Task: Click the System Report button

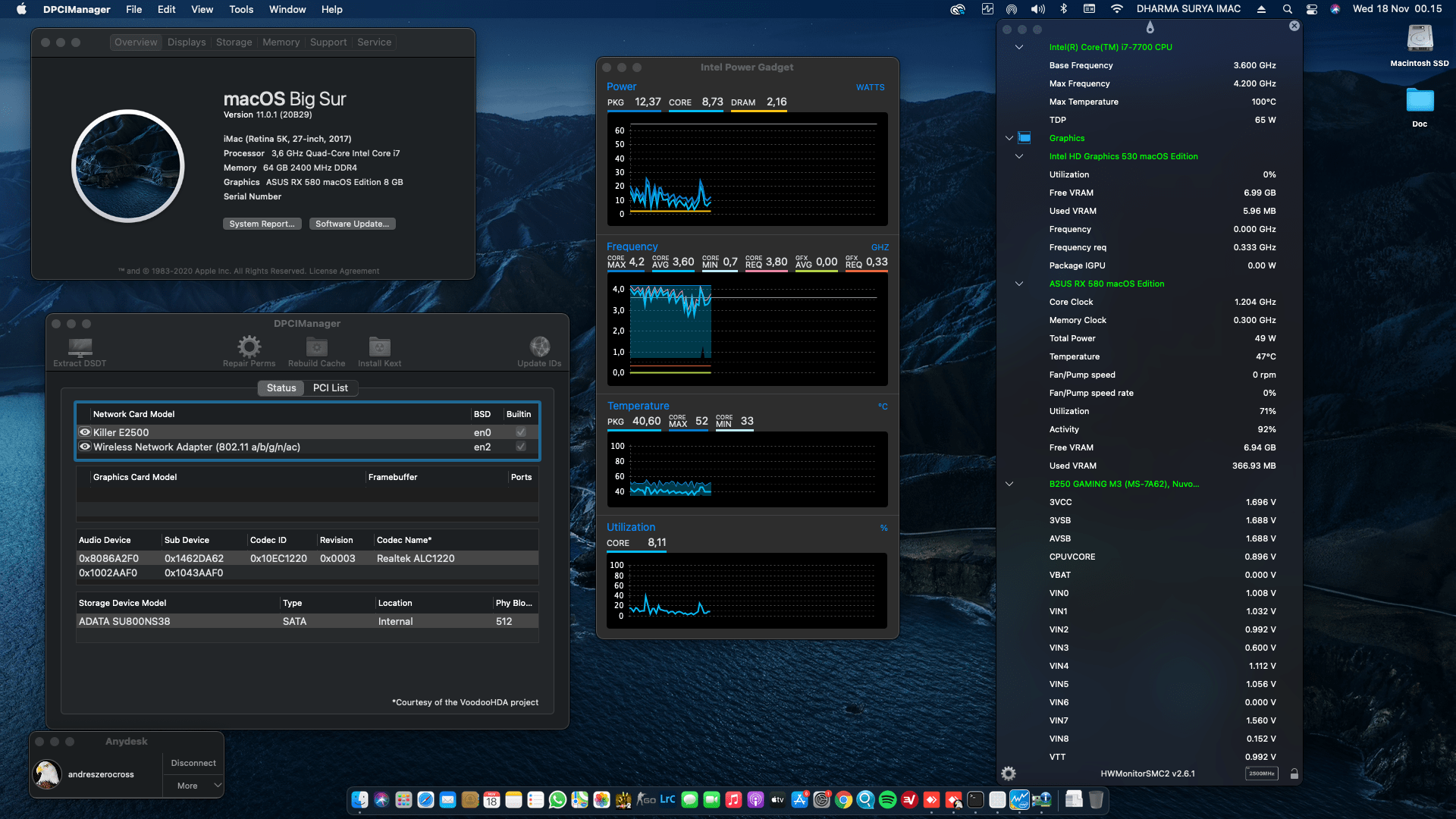Action: point(262,223)
